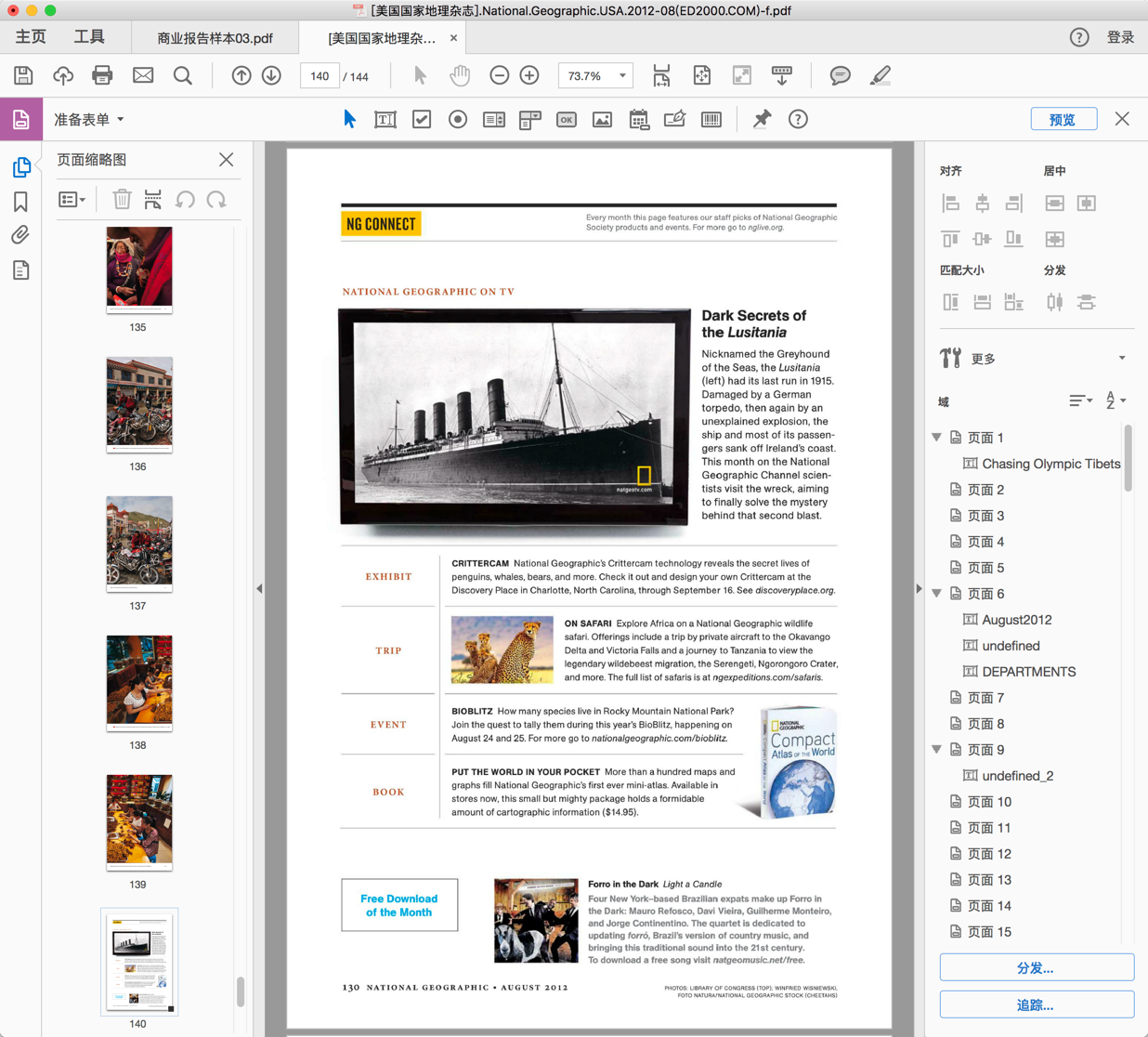Click the page number input field
Image resolution: width=1148 pixels, height=1037 pixels.
(x=320, y=76)
